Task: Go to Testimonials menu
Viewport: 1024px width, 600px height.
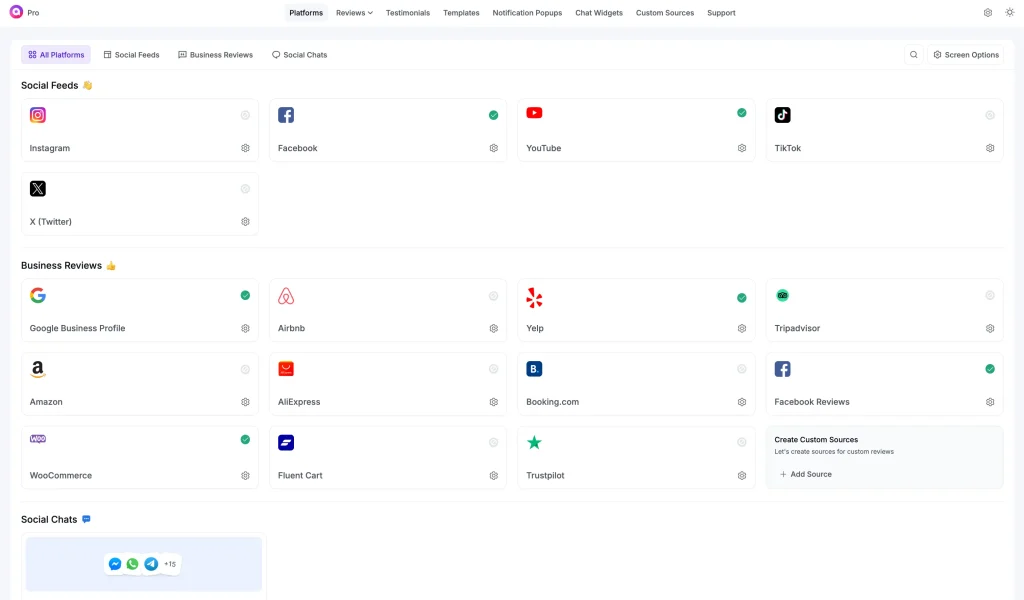Action: (408, 12)
